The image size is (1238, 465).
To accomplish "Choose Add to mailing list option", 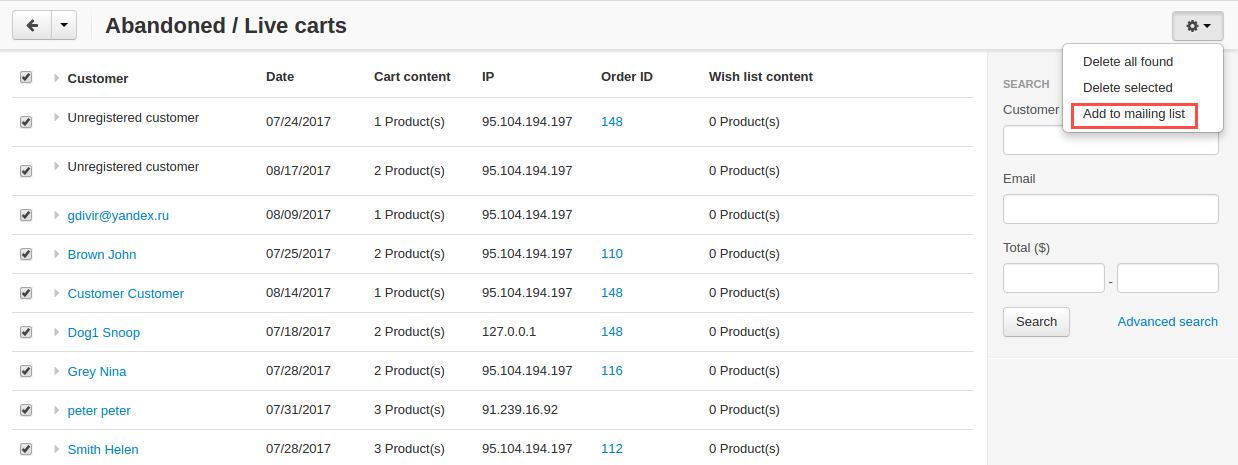I will pyautogui.click(x=1134, y=115).
